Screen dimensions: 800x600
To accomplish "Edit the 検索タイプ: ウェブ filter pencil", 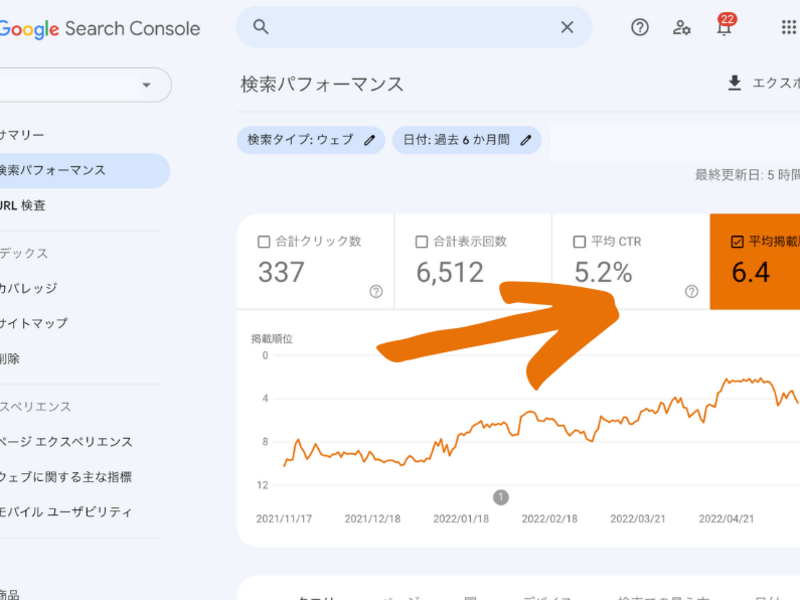I will coord(369,140).
